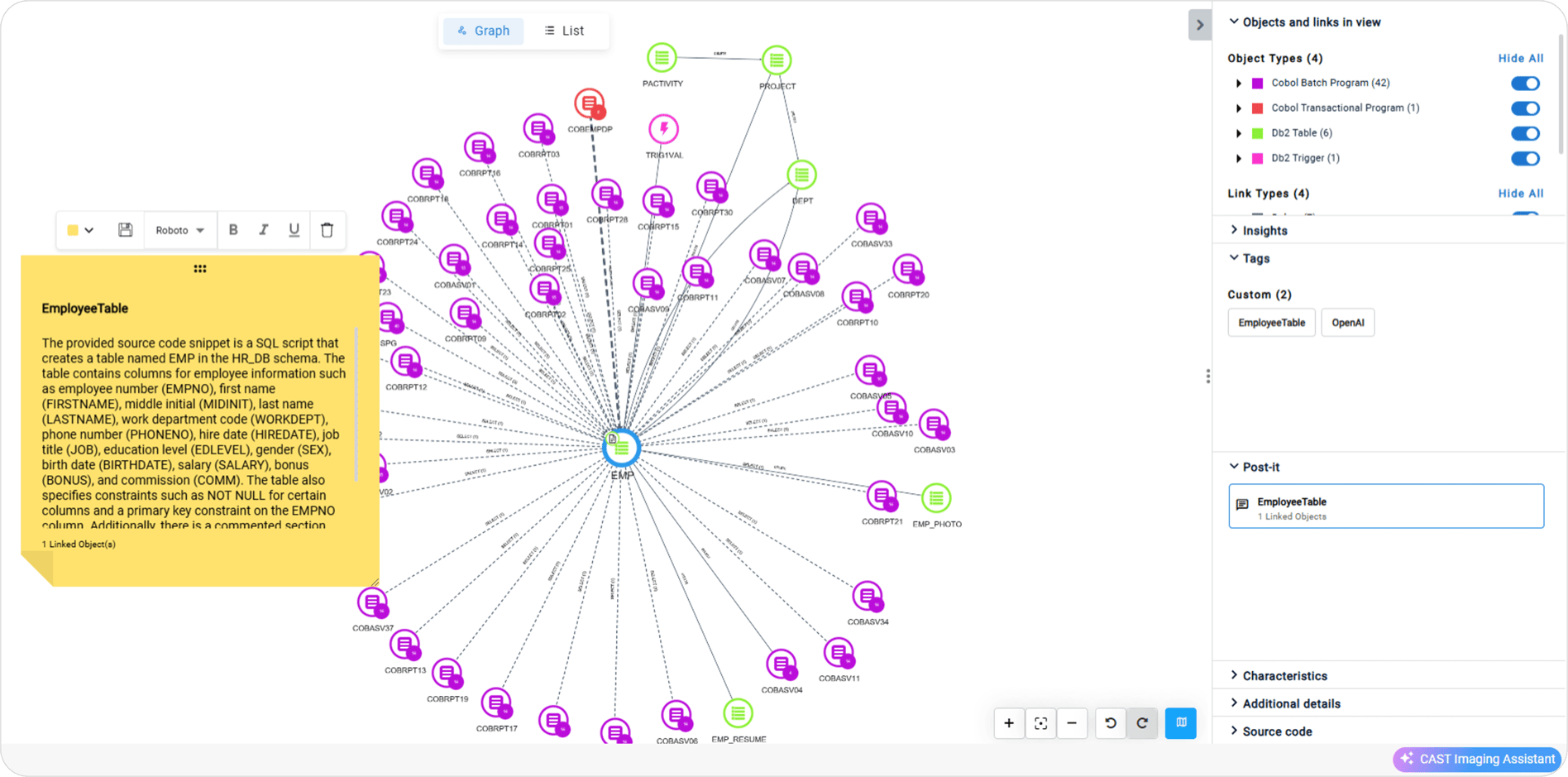Click the Underline formatting icon
The width and height of the screenshot is (1568, 777).
coord(294,230)
